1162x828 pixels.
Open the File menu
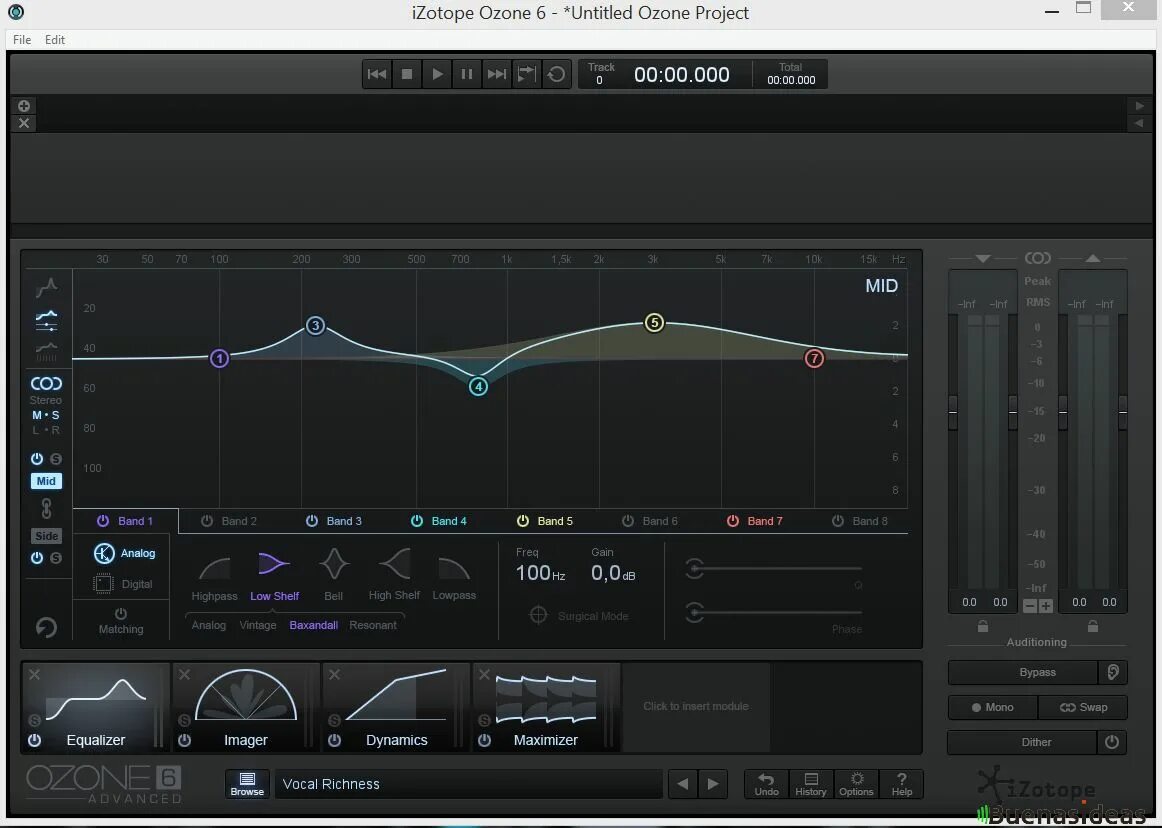tap(22, 40)
